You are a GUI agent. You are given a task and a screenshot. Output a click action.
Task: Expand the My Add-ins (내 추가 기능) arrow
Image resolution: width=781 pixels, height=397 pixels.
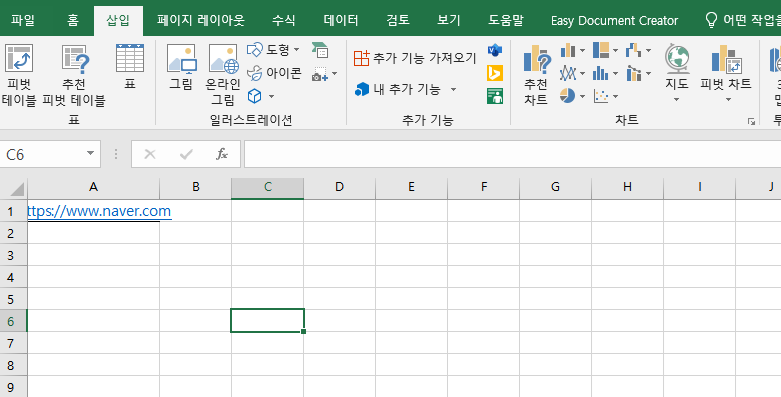453,90
